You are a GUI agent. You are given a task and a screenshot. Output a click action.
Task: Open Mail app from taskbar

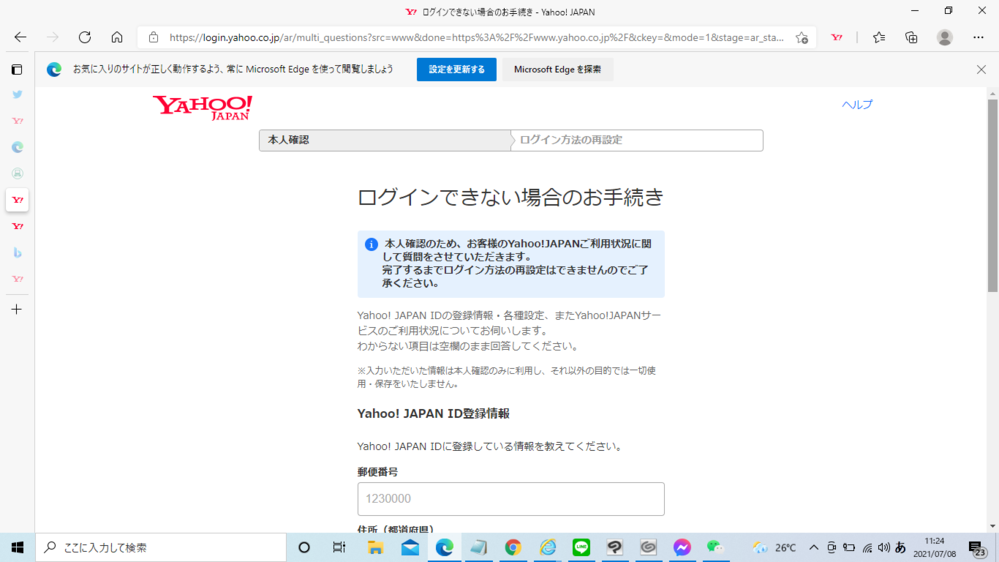410,547
